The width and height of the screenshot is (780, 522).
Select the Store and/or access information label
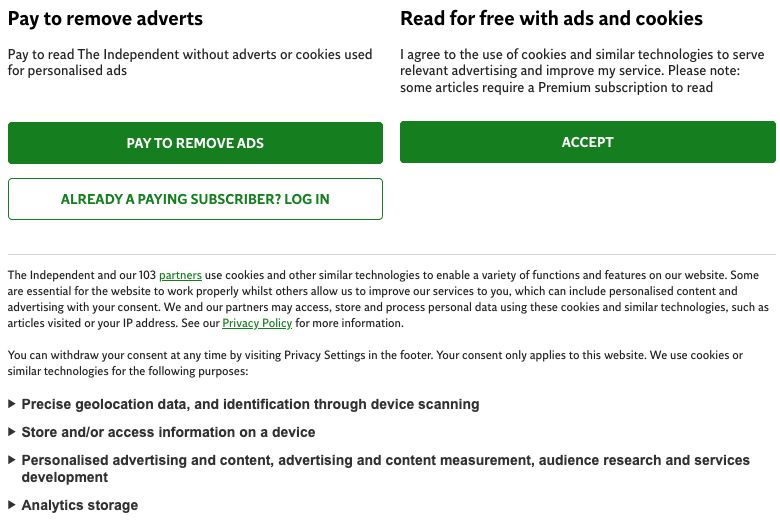coord(168,433)
